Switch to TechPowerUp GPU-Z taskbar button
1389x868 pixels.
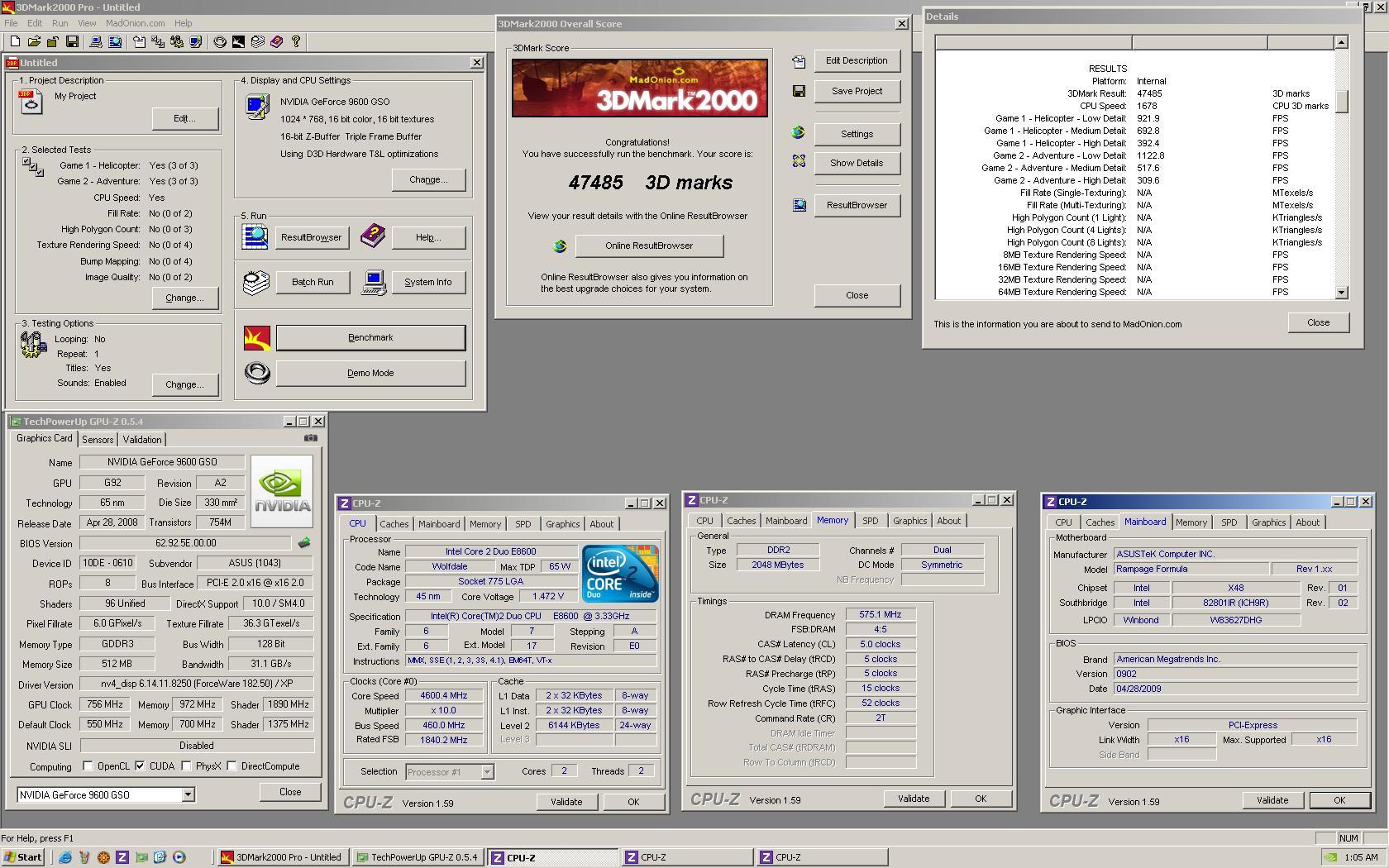click(418, 857)
